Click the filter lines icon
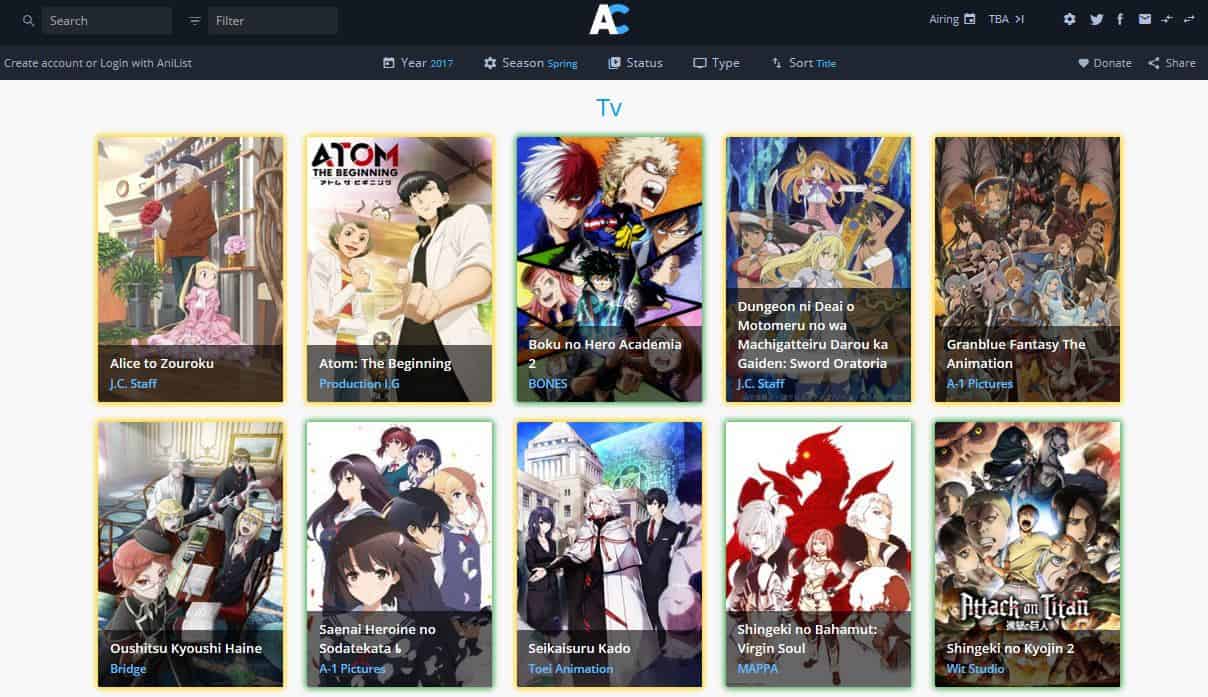 194,20
